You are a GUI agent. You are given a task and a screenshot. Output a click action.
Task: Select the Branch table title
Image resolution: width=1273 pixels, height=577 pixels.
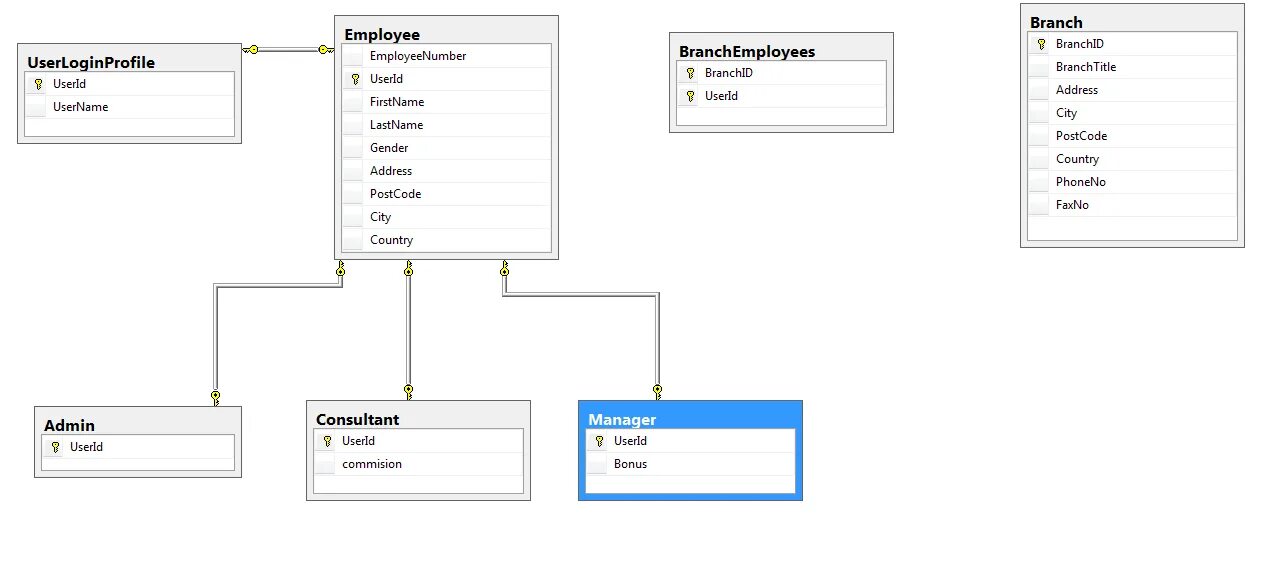(1056, 22)
